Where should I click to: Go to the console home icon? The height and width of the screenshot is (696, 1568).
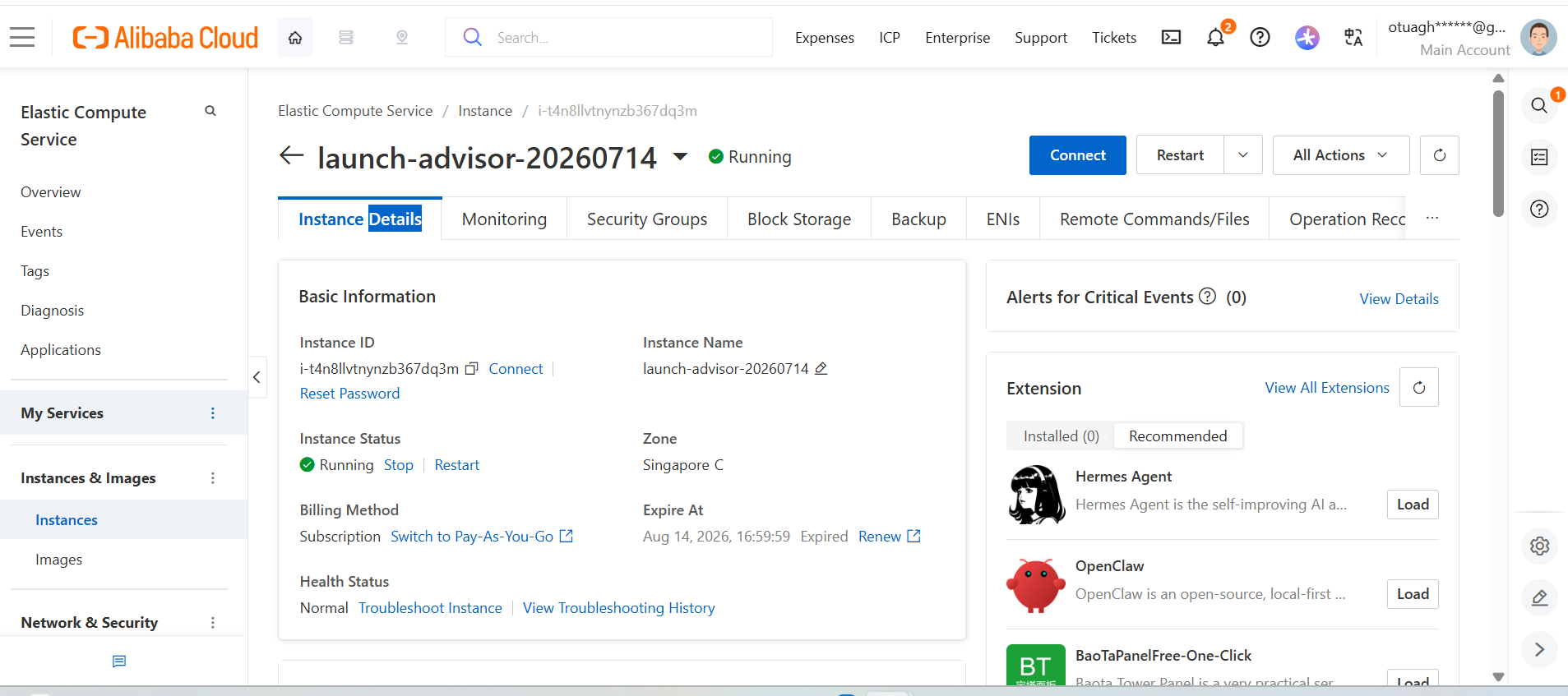click(x=295, y=37)
